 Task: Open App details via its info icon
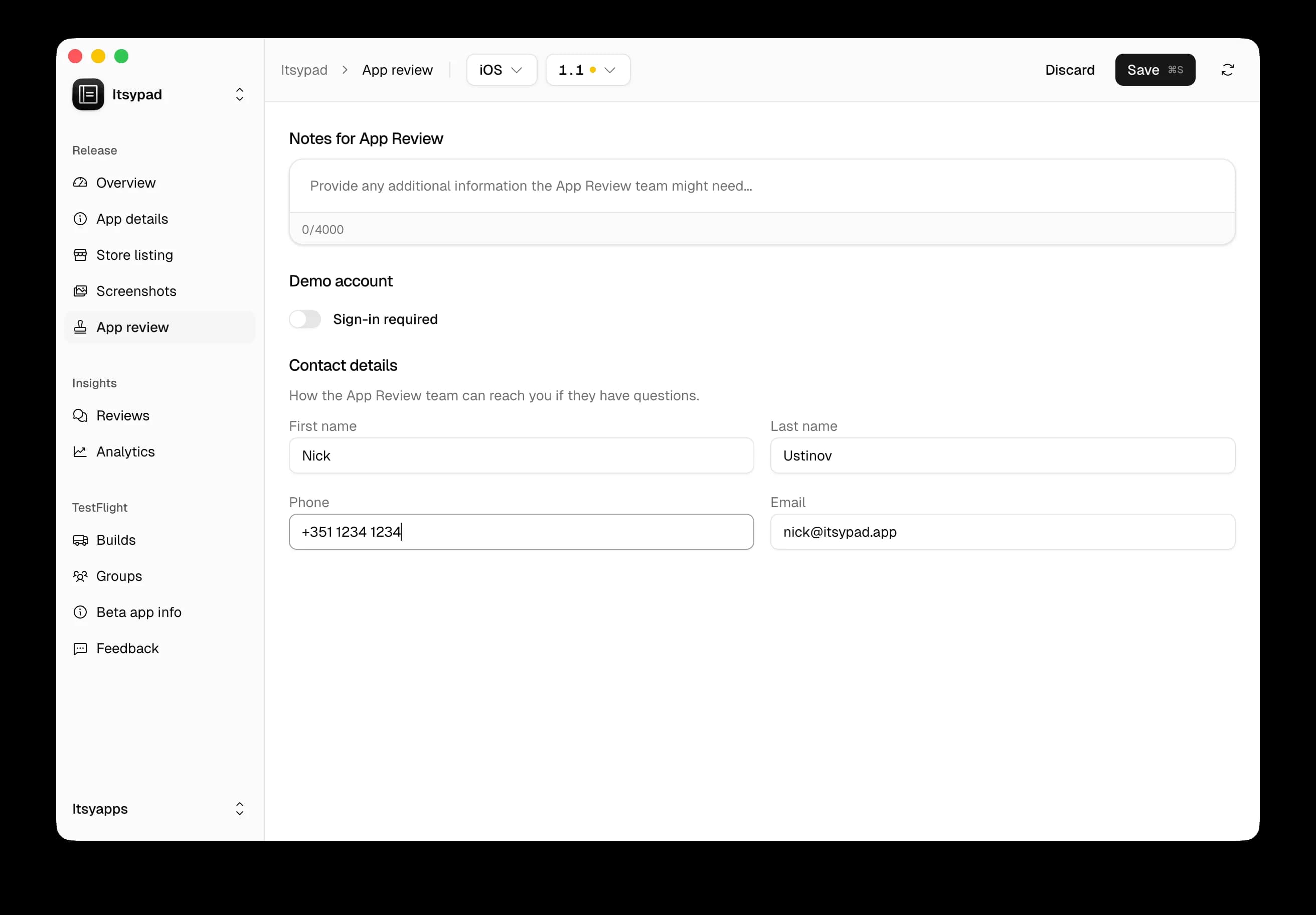pos(81,219)
